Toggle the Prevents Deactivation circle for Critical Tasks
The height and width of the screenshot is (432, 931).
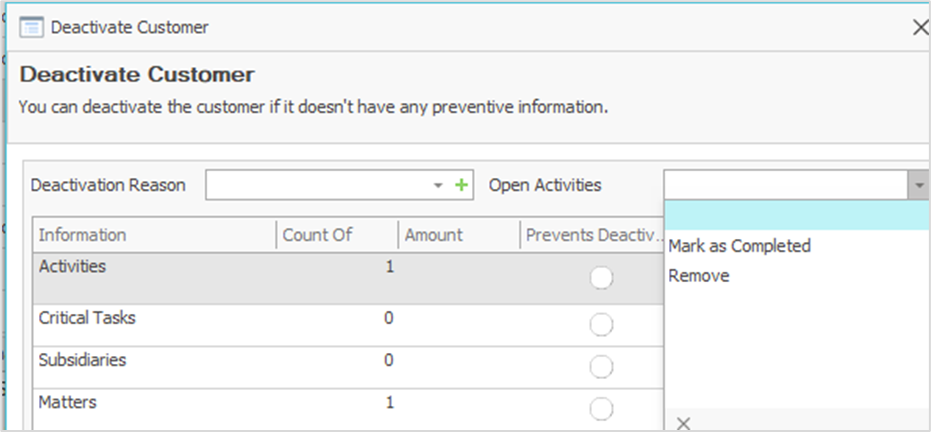tap(601, 325)
